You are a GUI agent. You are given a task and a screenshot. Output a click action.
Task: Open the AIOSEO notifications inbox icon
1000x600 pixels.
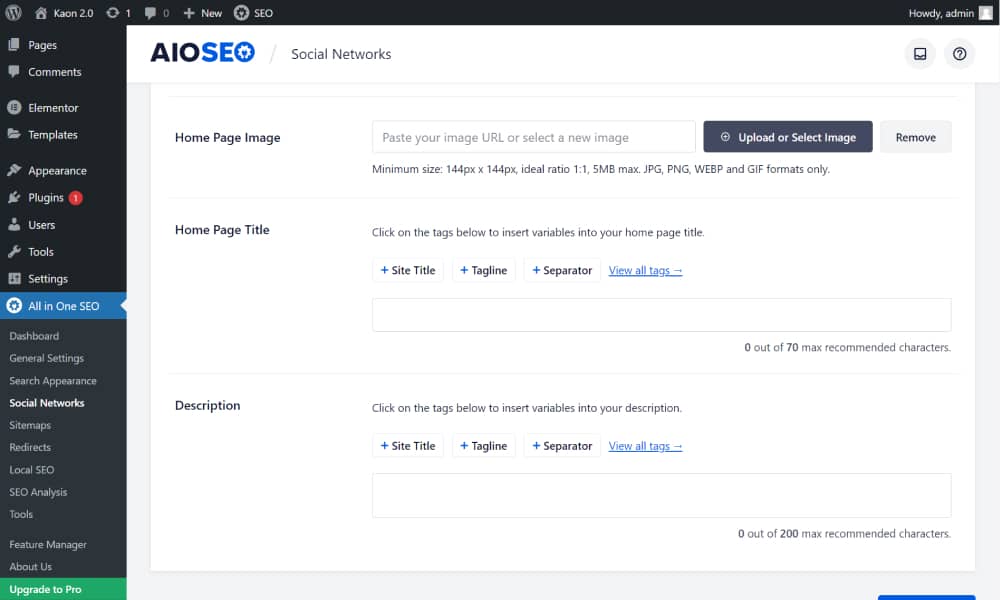click(920, 54)
